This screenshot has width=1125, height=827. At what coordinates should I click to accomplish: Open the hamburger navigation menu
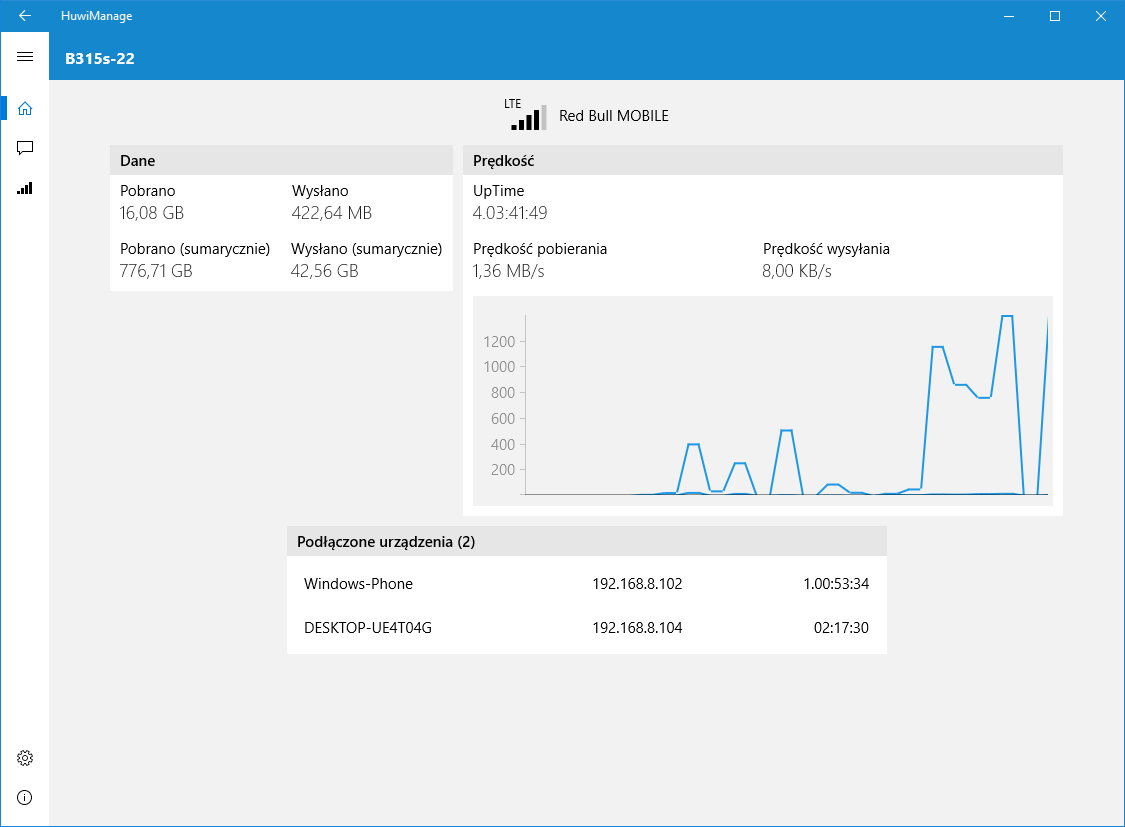click(24, 57)
